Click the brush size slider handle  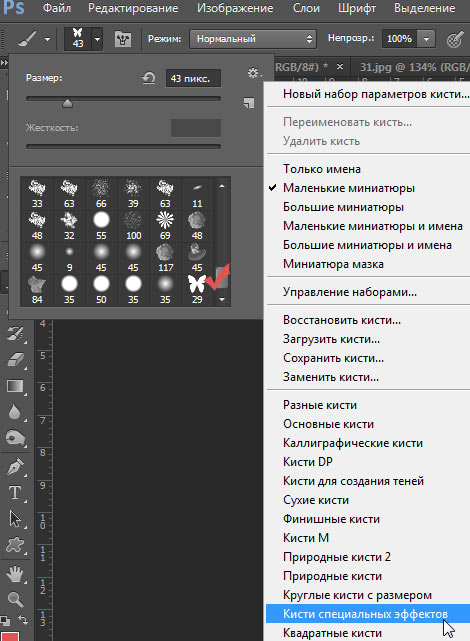[67, 103]
